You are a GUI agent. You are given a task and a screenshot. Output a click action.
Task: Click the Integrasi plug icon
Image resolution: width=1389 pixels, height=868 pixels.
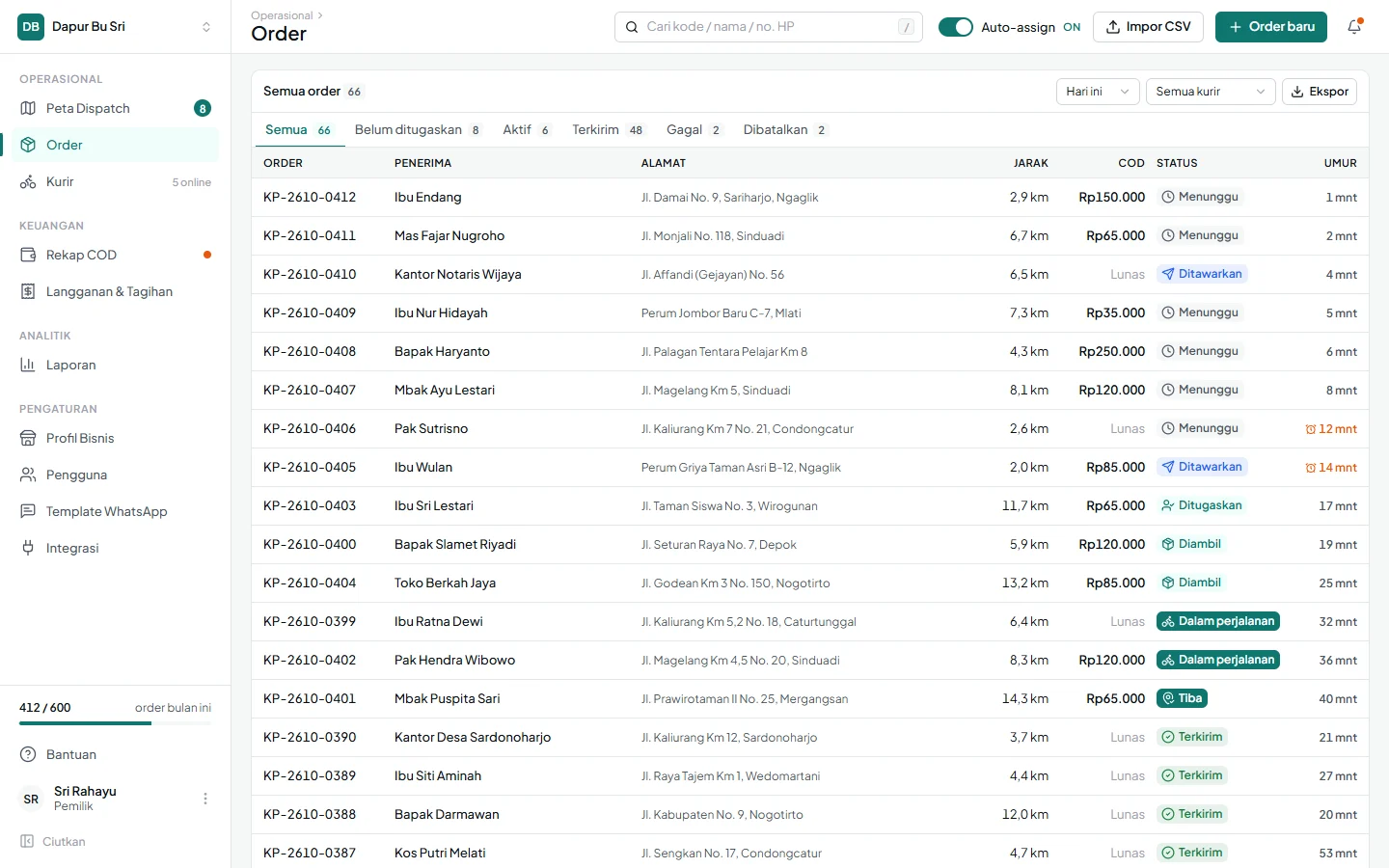pos(28,548)
